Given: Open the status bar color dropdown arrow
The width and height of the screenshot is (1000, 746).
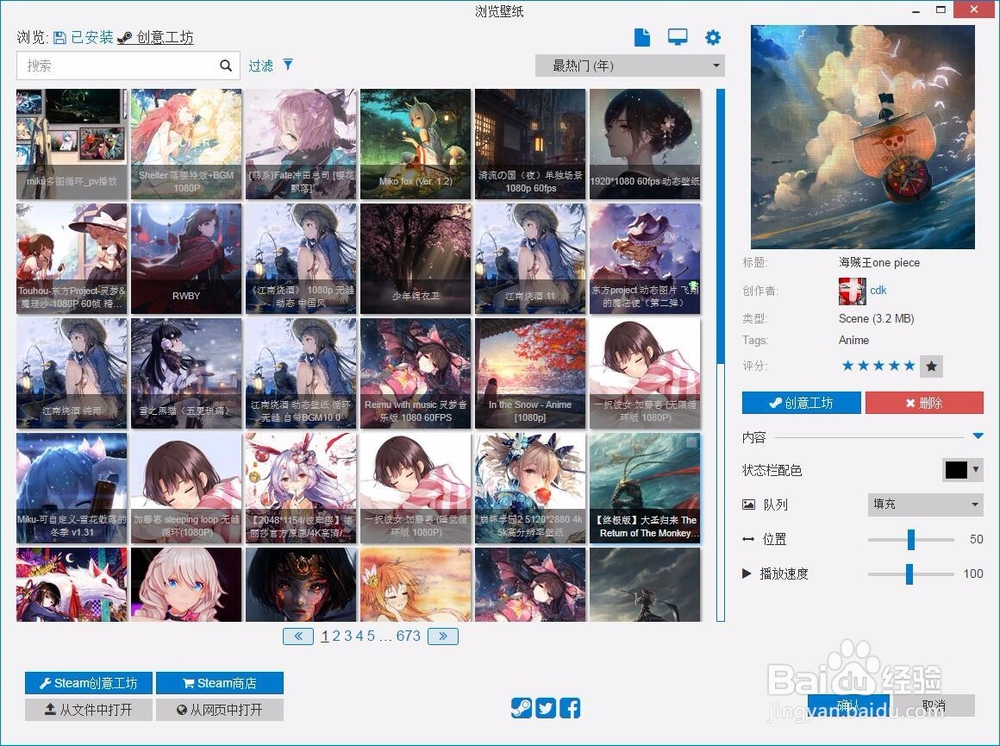Looking at the screenshot, I should [976, 470].
